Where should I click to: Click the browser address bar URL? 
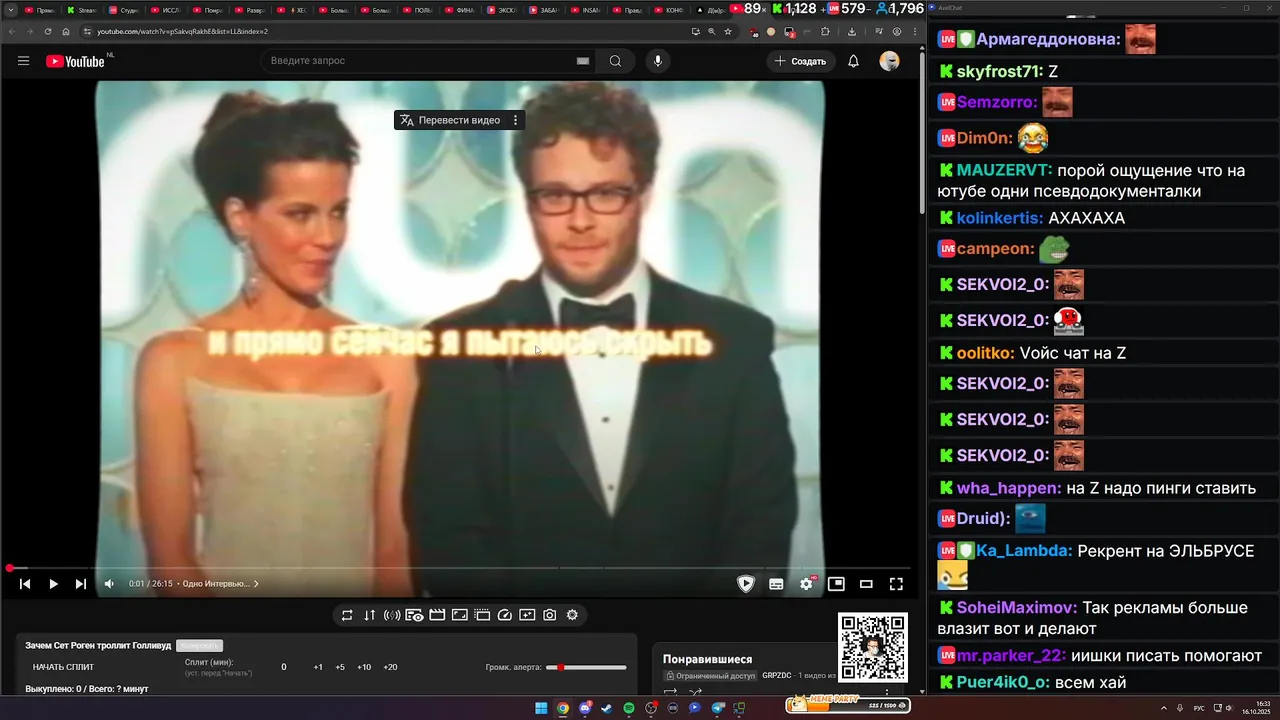pyautogui.click(x=182, y=31)
